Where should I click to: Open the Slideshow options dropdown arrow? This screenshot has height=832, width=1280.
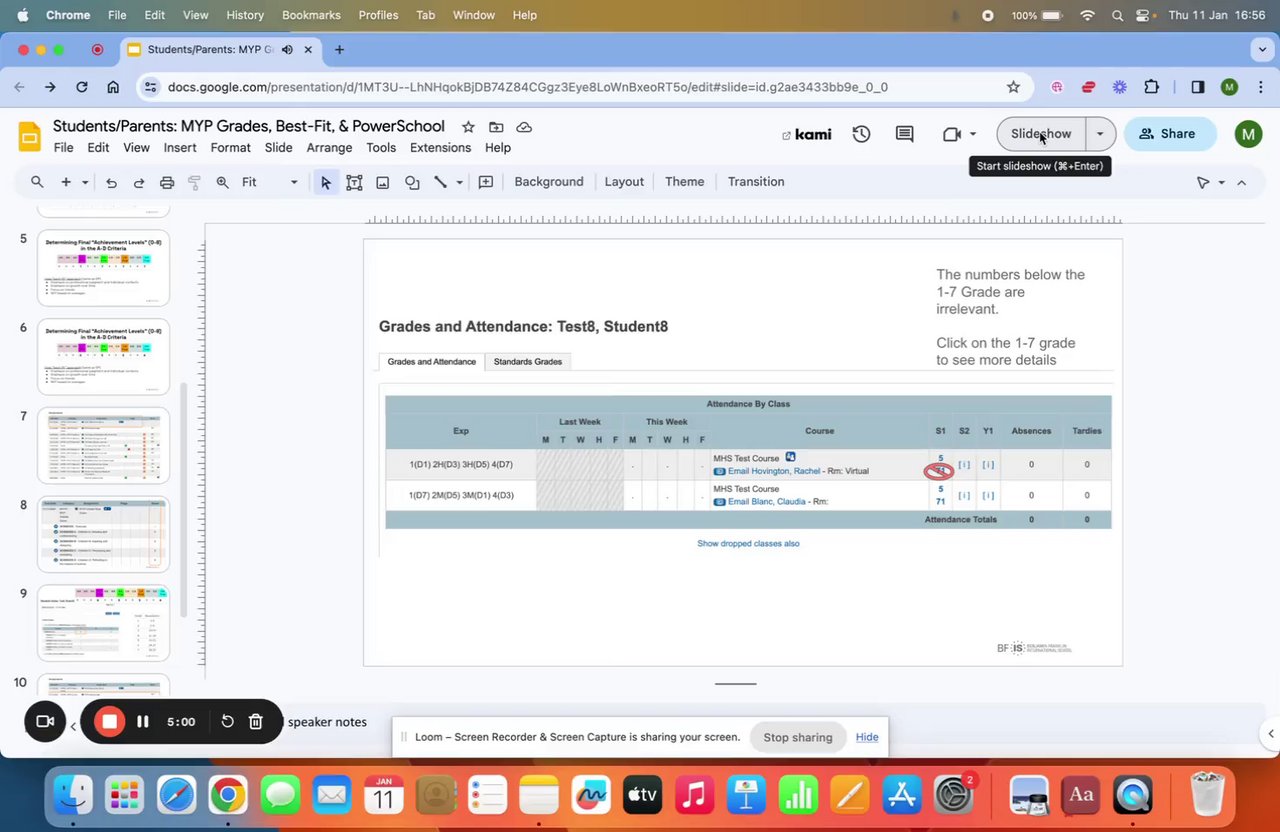pos(1100,134)
